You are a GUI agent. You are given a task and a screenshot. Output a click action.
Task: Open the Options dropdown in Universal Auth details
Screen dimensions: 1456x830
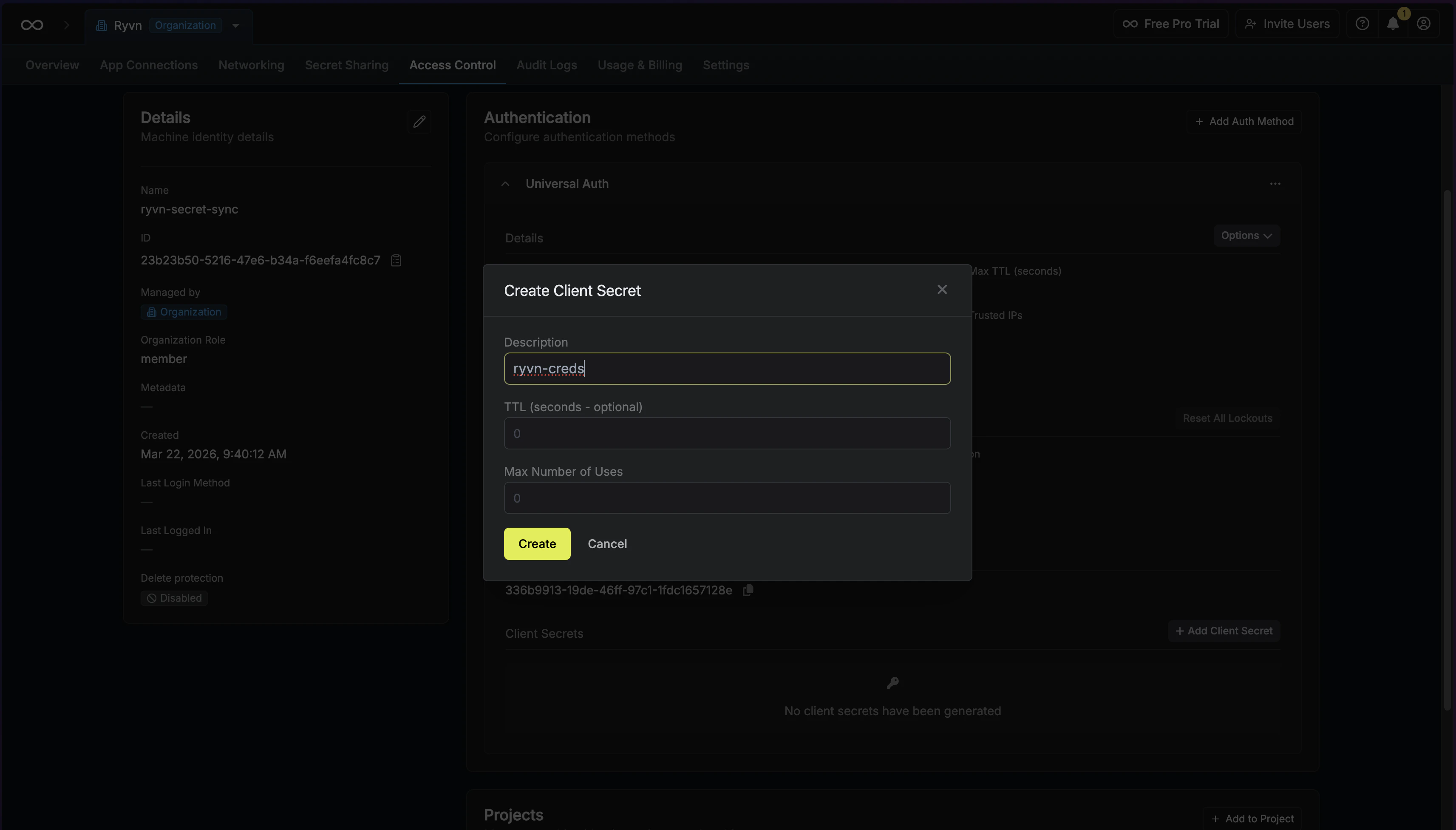[x=1246, y=235]
